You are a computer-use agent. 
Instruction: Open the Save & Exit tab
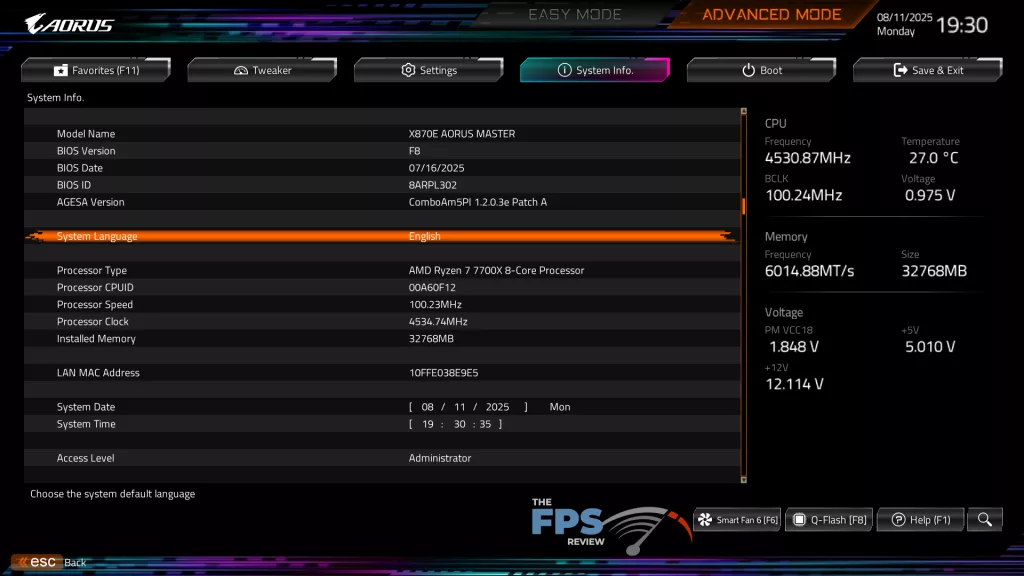[x=928, y=70]
